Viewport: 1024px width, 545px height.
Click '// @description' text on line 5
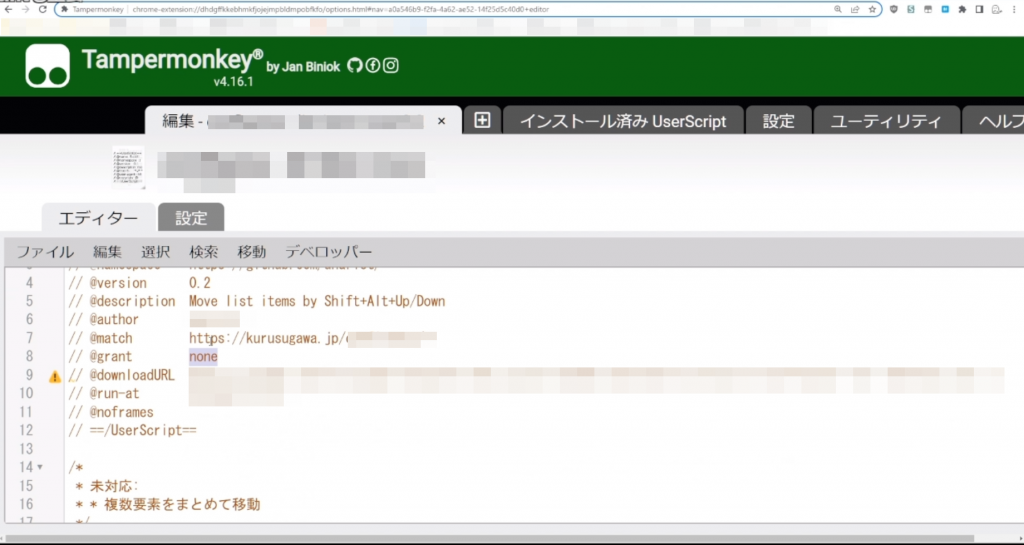(x=121, y=302)
